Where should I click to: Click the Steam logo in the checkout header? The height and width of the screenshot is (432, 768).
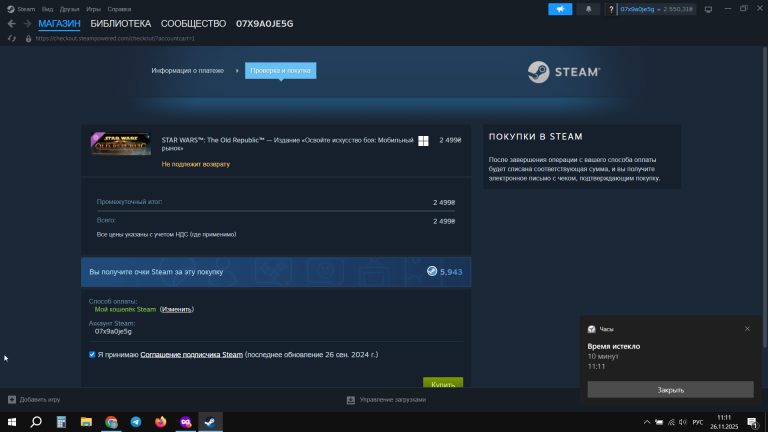pos(564,72)
